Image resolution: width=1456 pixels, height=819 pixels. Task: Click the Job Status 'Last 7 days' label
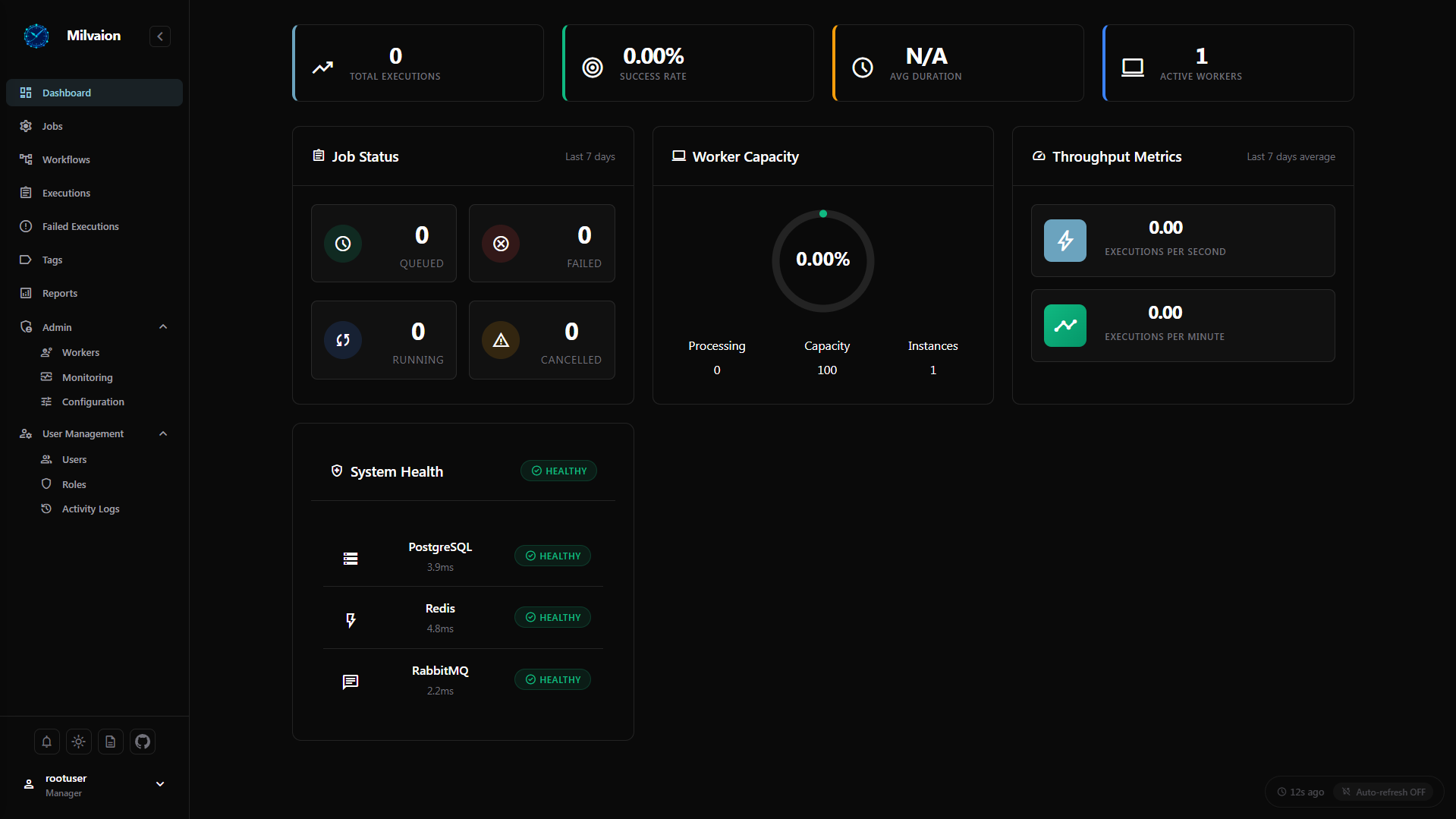590,156
